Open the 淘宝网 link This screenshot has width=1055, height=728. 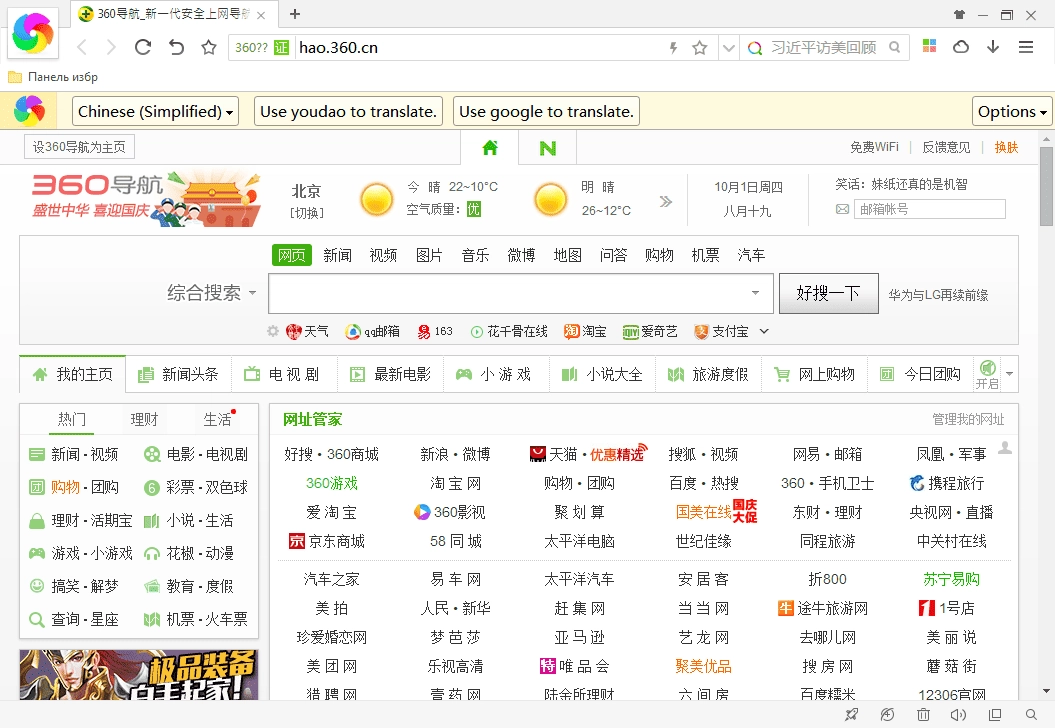pos(456,483)
